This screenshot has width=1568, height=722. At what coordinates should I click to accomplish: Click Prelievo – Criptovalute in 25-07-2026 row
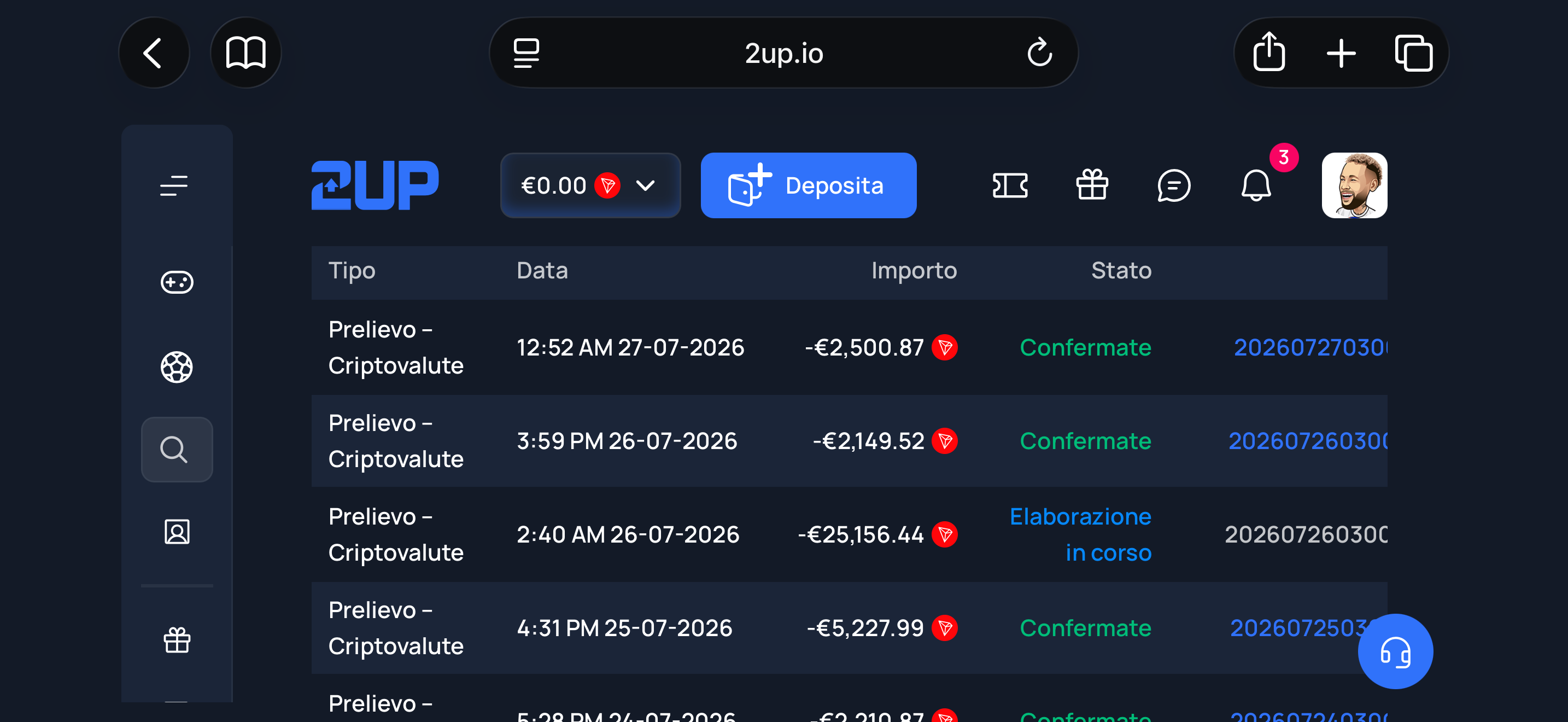coord(396,627)
